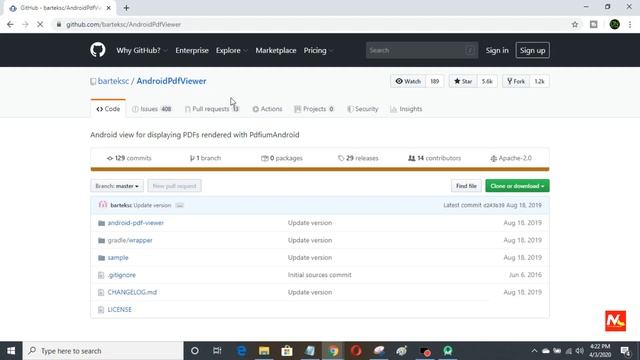
Task: Switch to the Code tab
Action: coord(108,109)
